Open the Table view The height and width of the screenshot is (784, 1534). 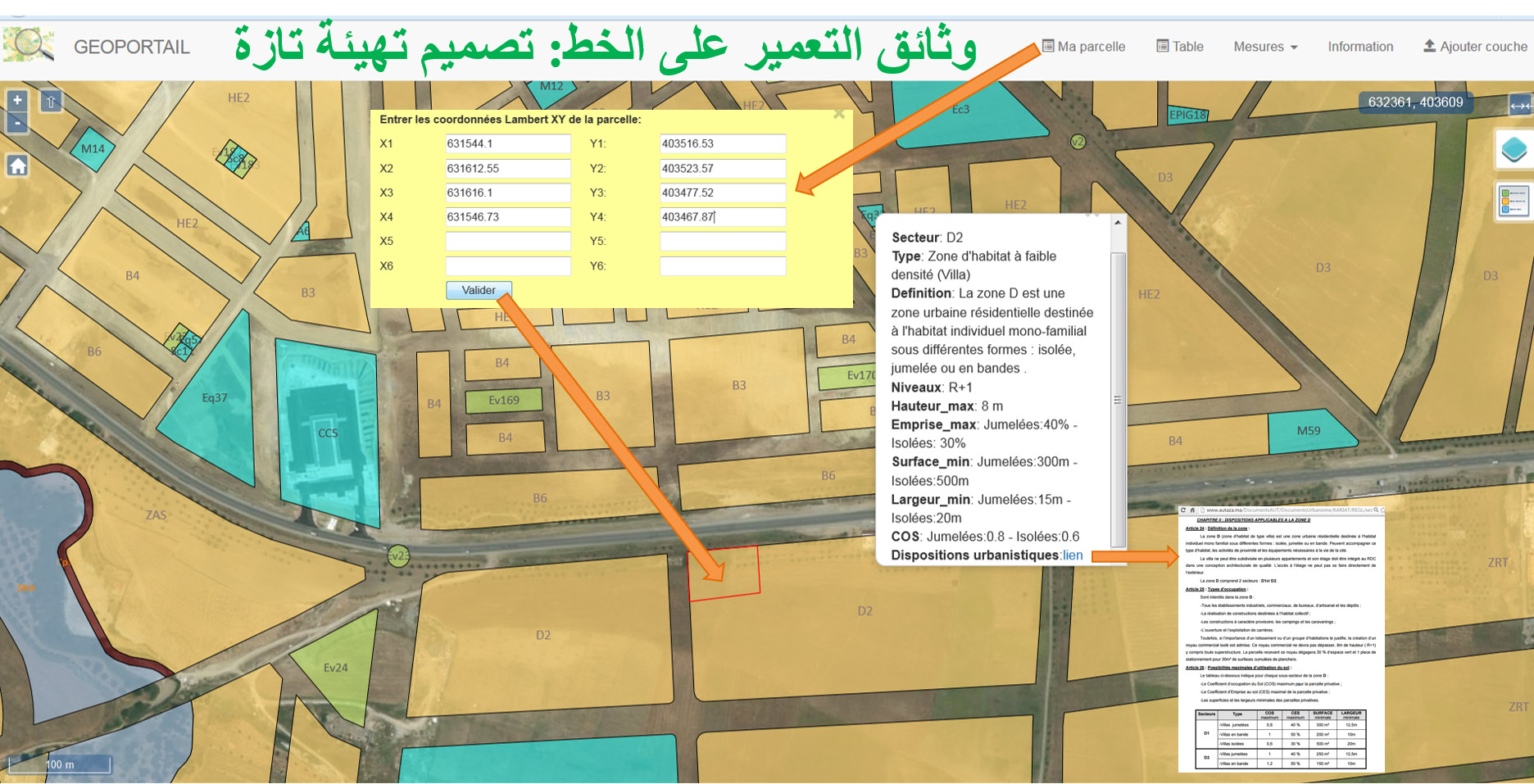(1180, 47)
